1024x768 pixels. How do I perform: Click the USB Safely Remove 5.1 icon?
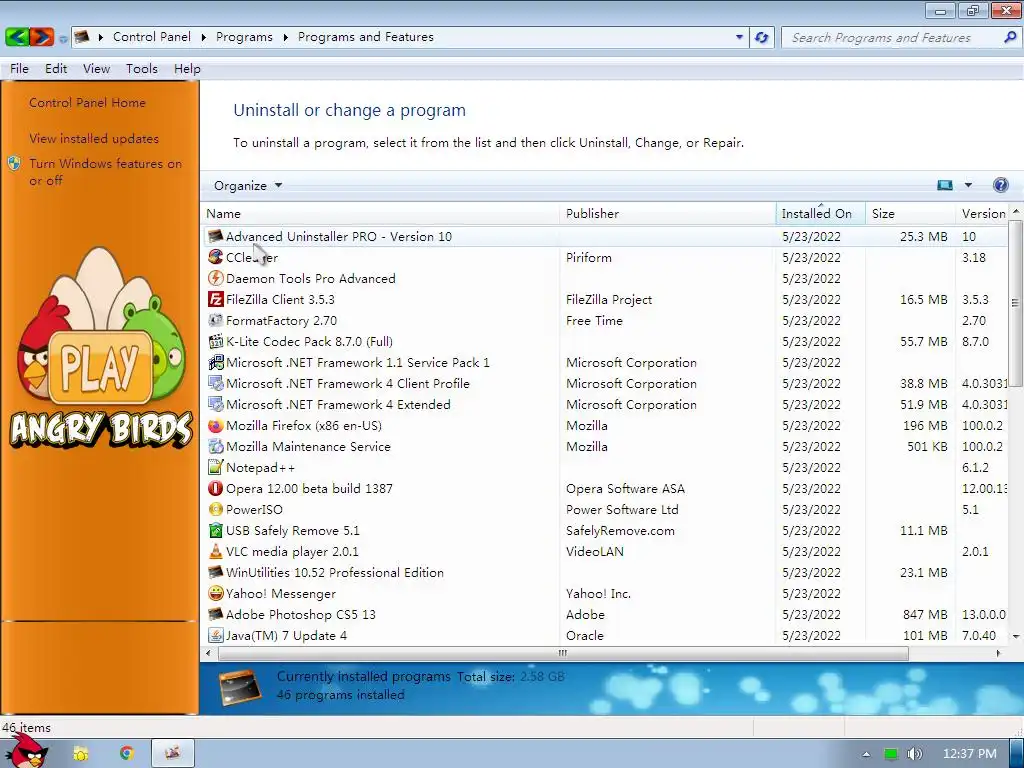point(216,531)
